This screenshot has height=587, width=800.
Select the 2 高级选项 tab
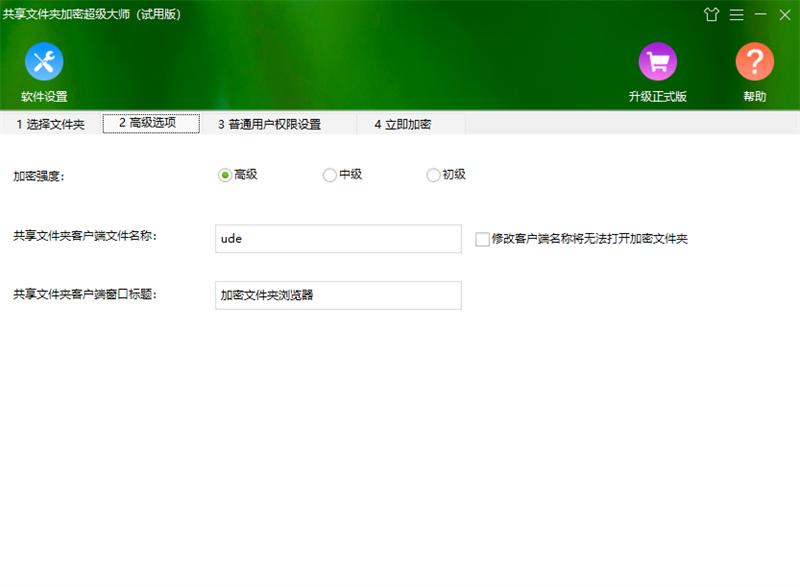point(150,124)
